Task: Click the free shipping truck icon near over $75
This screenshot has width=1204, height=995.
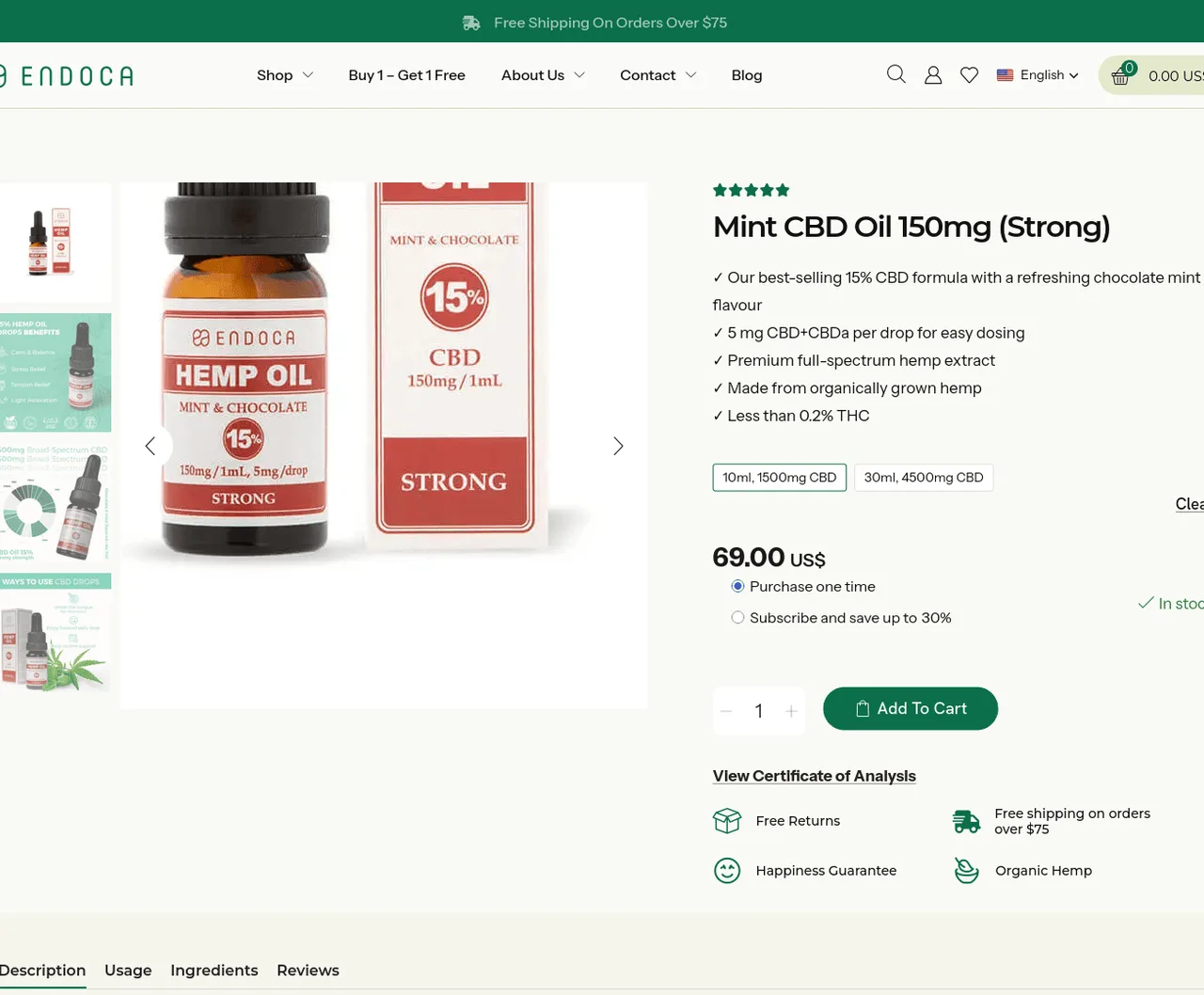Action: 966,821
